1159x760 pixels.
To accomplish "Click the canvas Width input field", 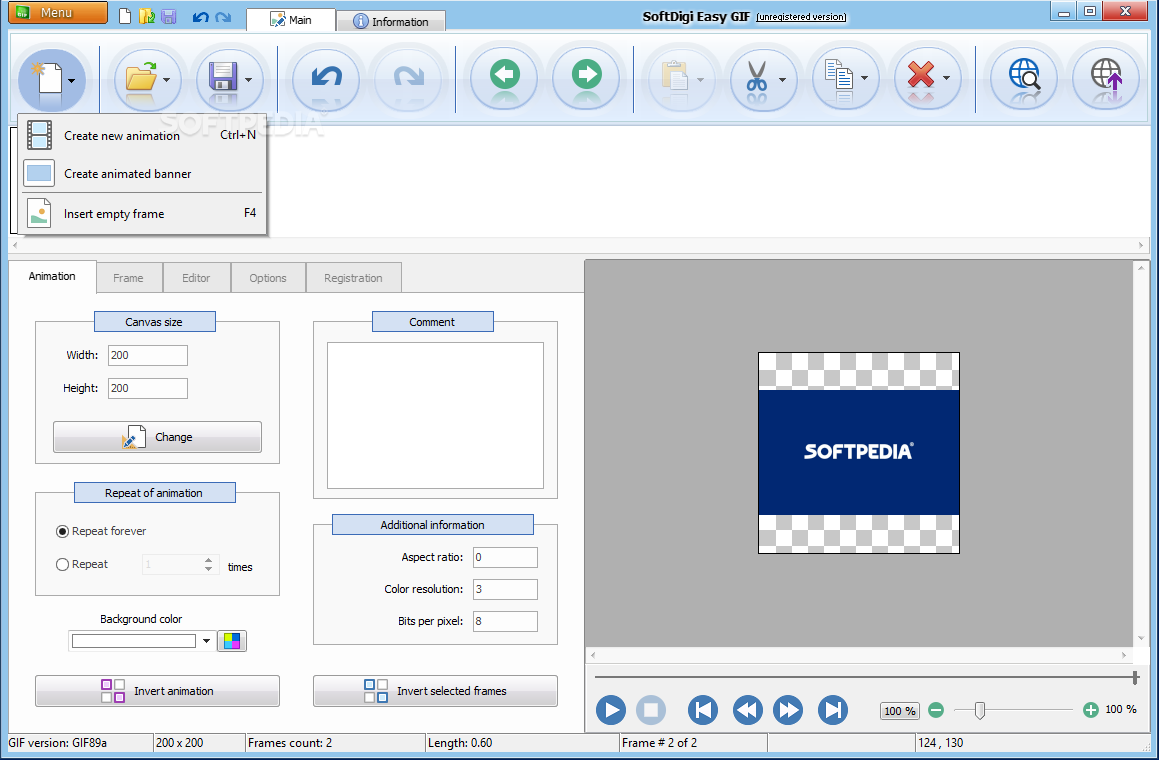I will point(148,356).
